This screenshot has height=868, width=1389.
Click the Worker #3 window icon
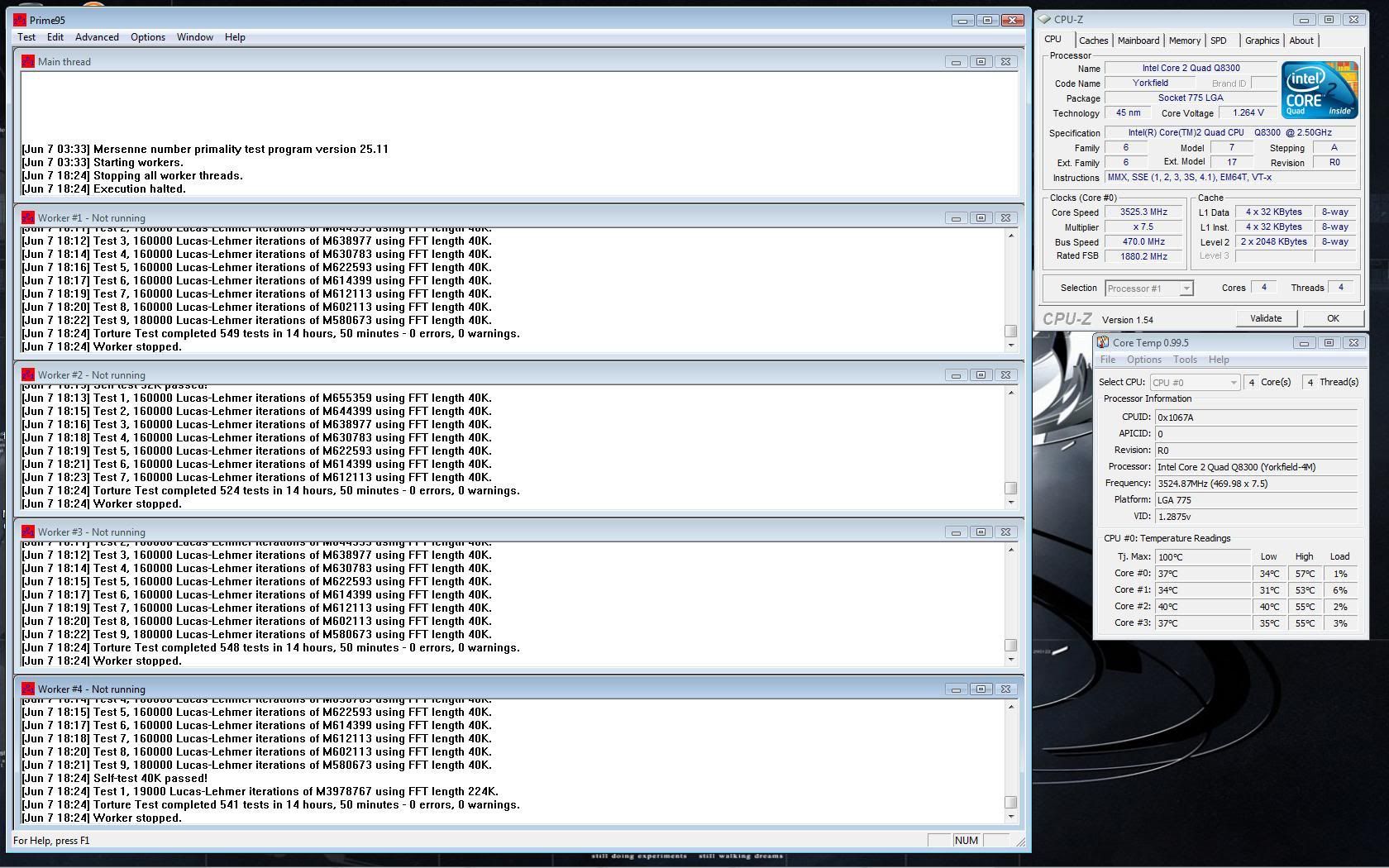[x=28, y=532]
